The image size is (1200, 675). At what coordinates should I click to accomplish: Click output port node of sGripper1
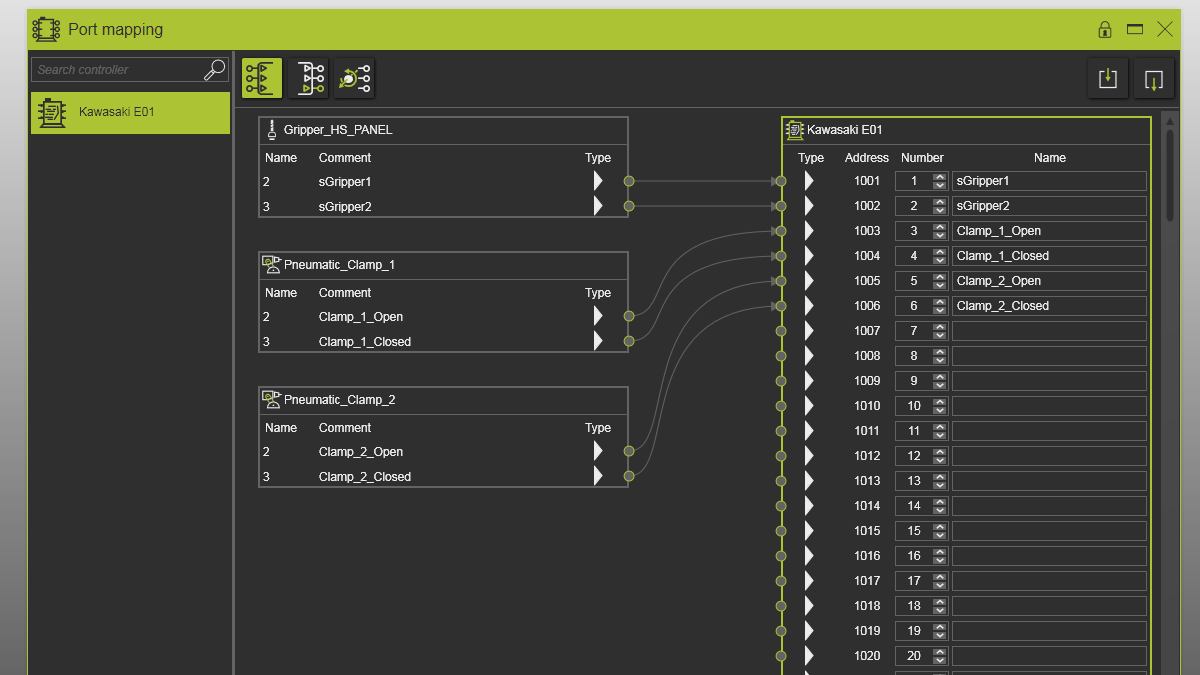[x=629, y=181]
